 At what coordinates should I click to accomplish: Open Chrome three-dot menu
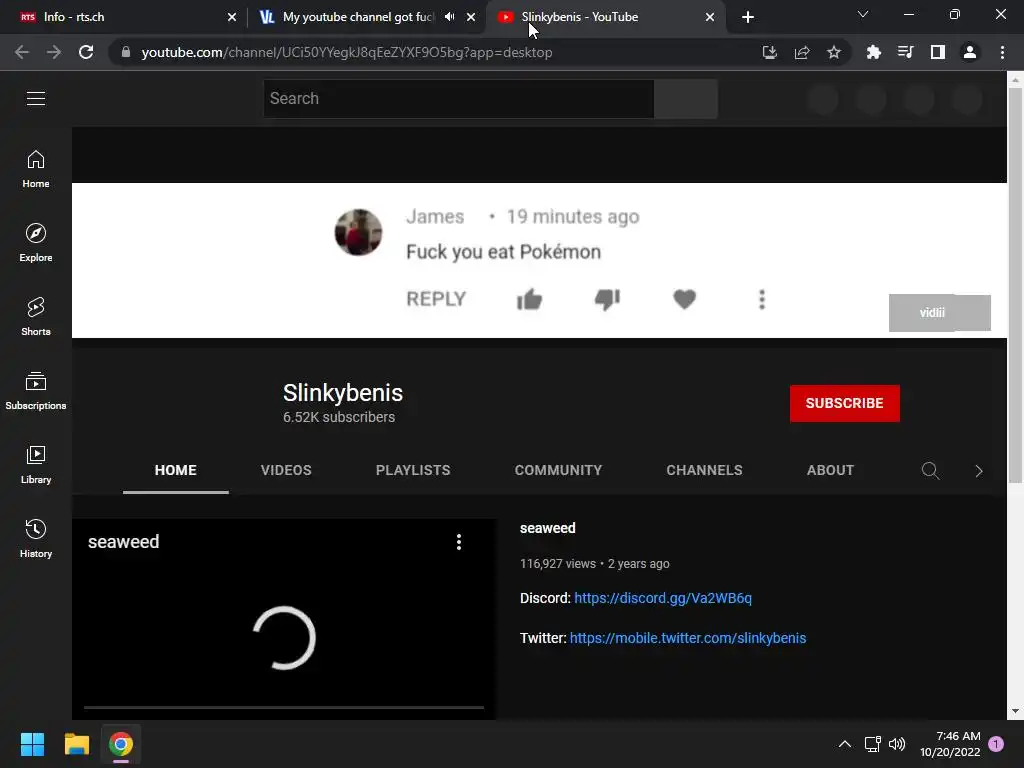point(1002,52)
